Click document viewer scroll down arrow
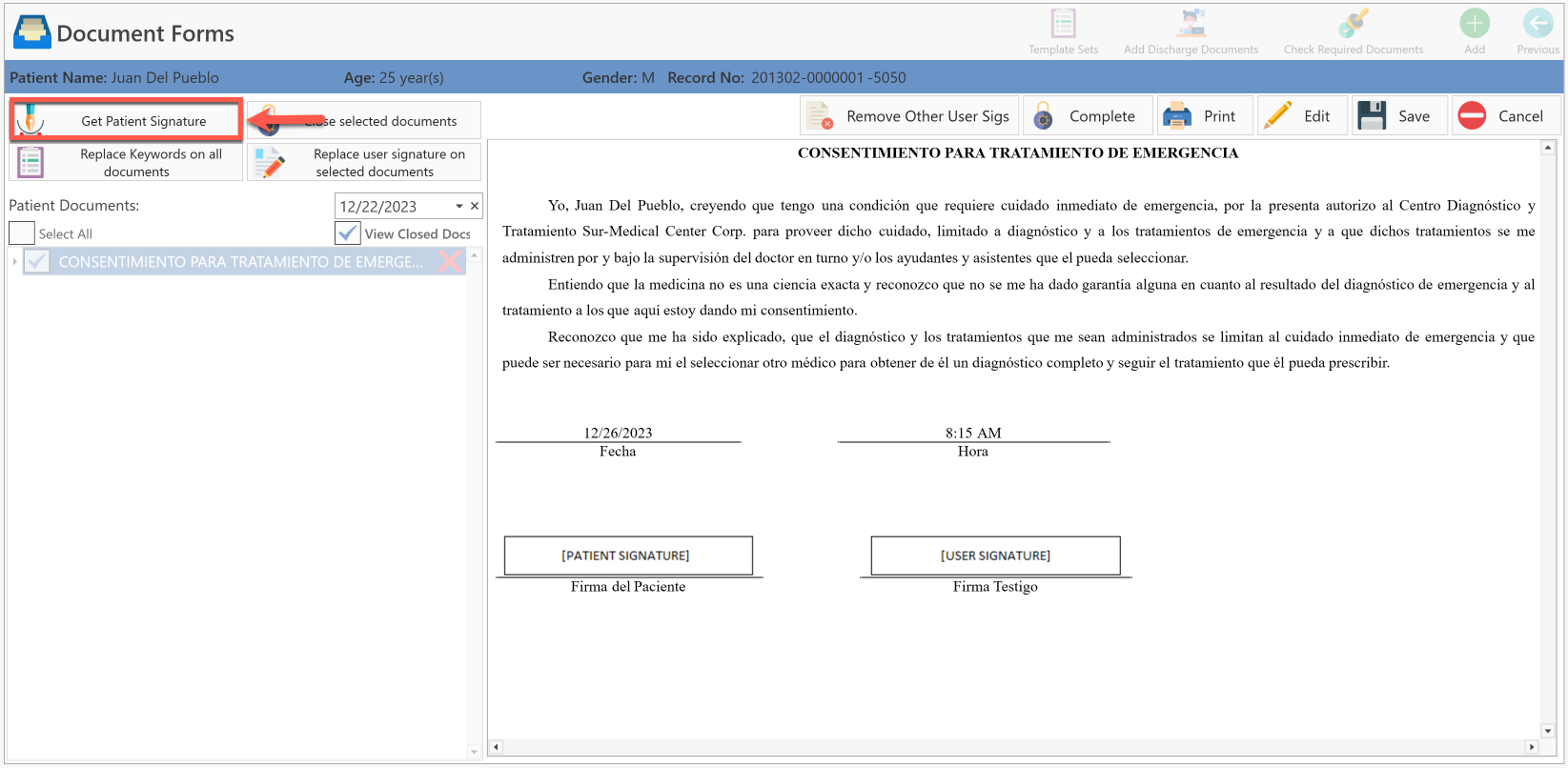The height and width of the screenshot is (768, 1568). (1548, 731)
